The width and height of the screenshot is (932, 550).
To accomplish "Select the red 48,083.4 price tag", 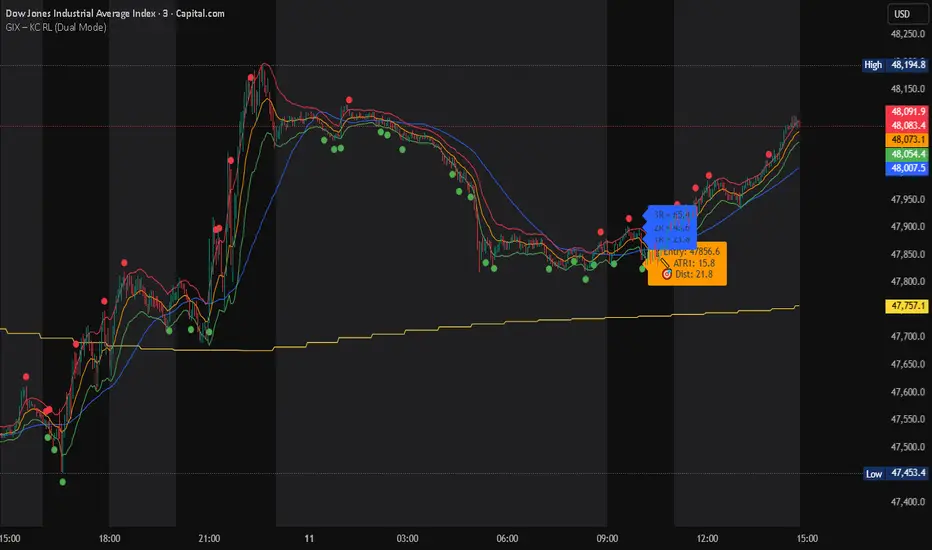I will pos(907,125).
